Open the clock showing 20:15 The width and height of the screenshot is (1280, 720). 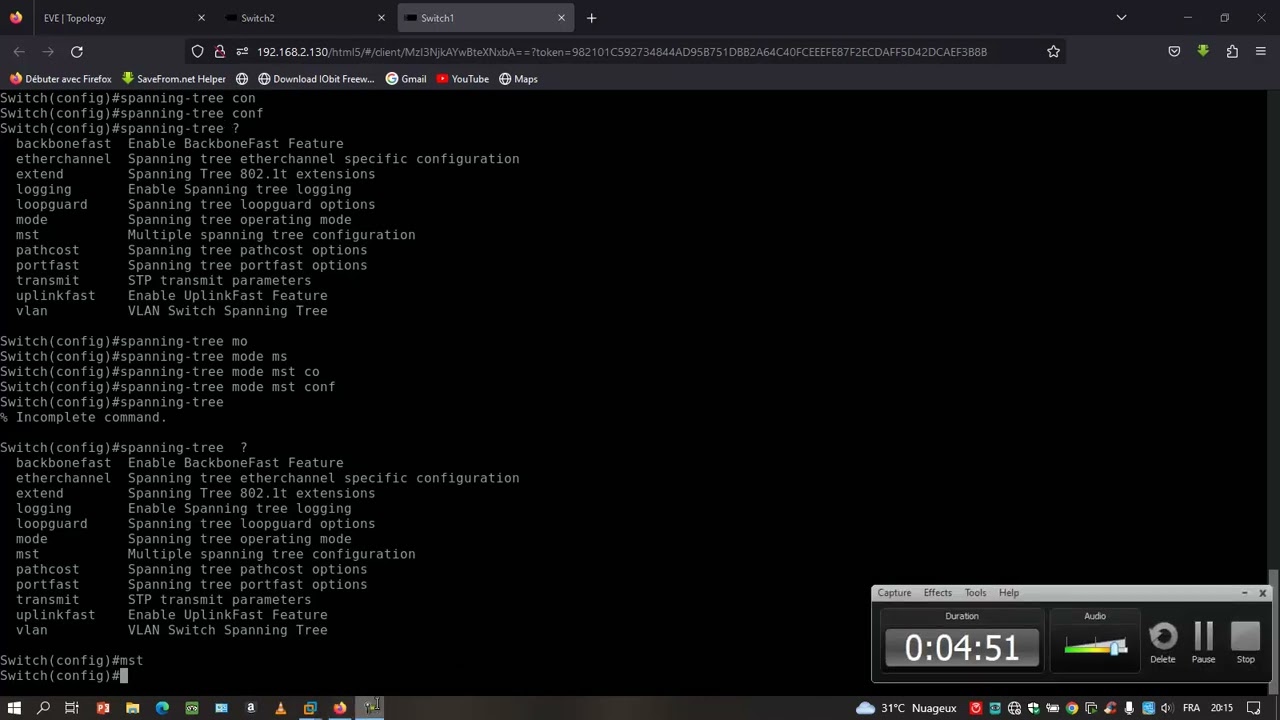tap(1222, 708)
